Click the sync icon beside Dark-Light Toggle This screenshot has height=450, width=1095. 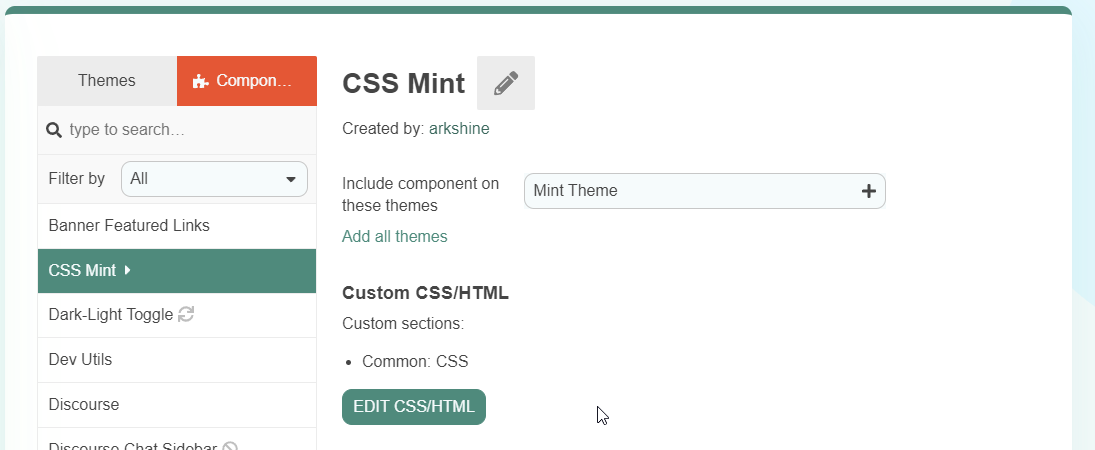coord(186,314)
